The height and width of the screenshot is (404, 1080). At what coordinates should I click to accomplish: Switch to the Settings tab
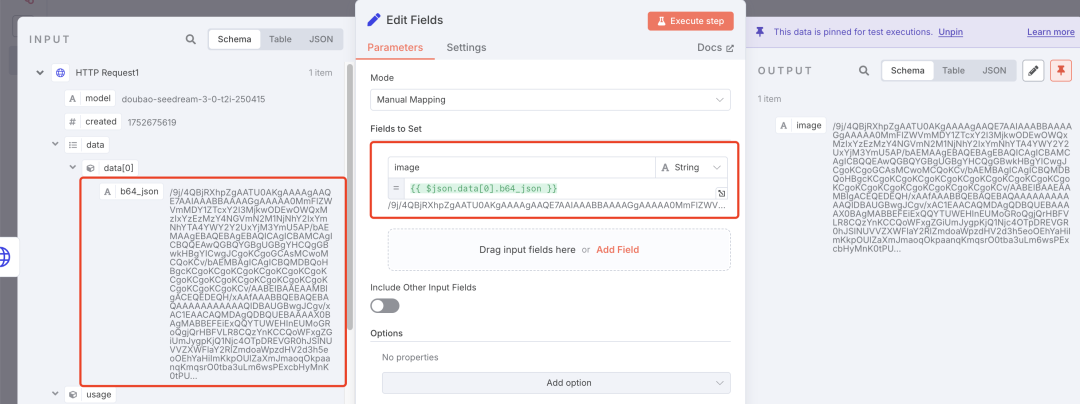point(466,47)
